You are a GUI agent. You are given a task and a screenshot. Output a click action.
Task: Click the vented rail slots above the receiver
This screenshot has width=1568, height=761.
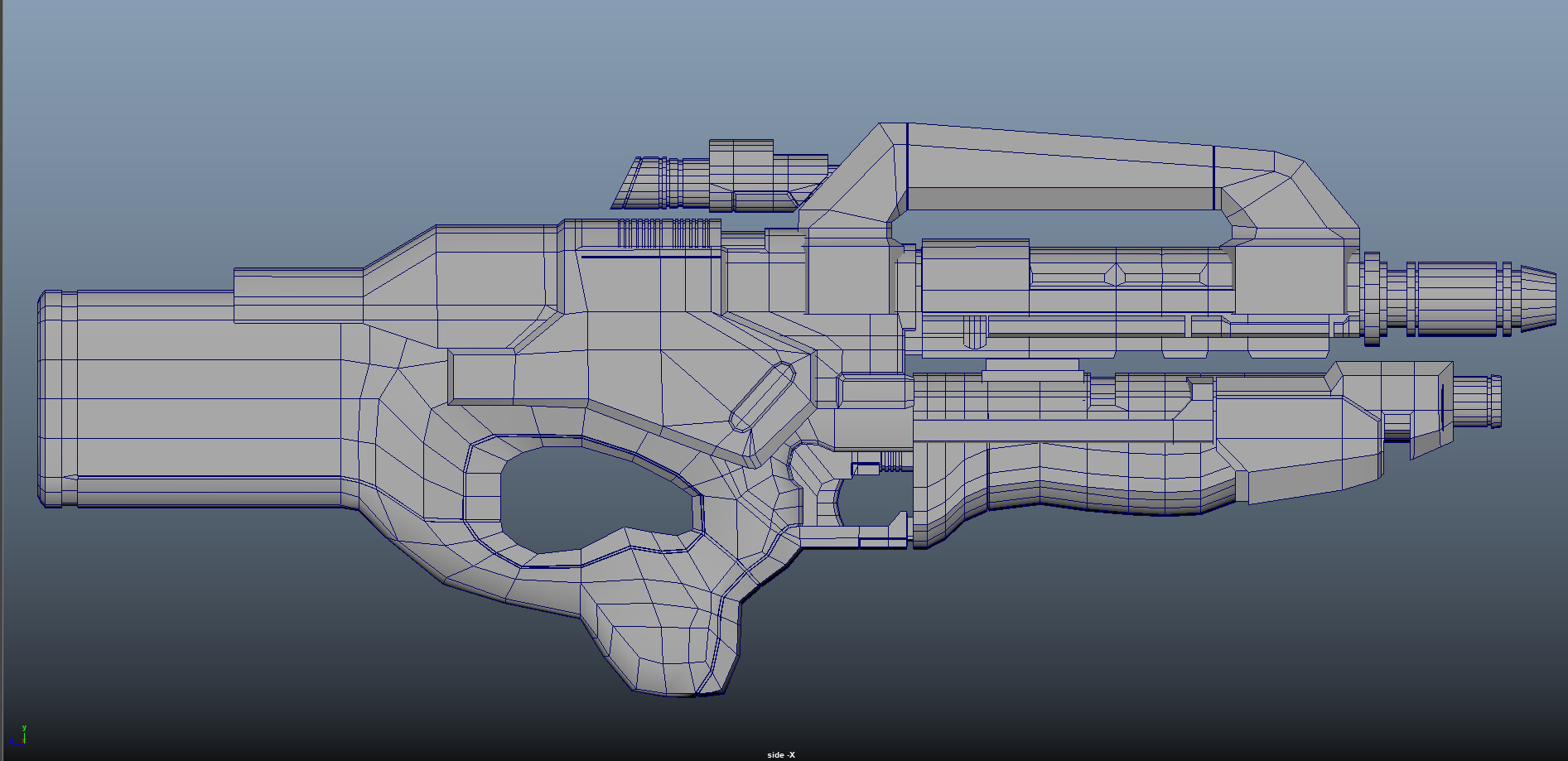click(x=663, y=232)
